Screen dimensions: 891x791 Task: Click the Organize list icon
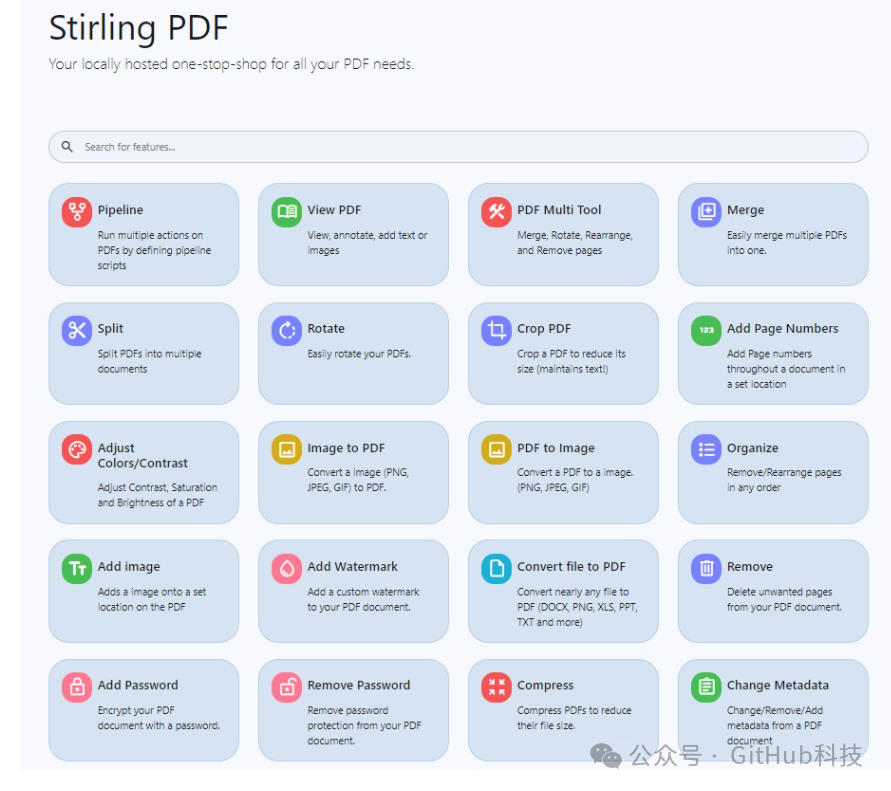click(x=706, y=449)
